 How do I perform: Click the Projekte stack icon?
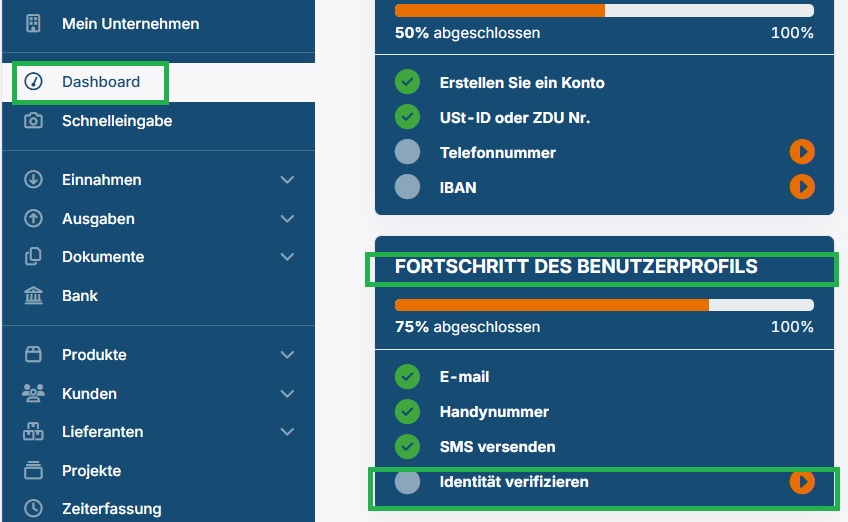pos(33,471)
